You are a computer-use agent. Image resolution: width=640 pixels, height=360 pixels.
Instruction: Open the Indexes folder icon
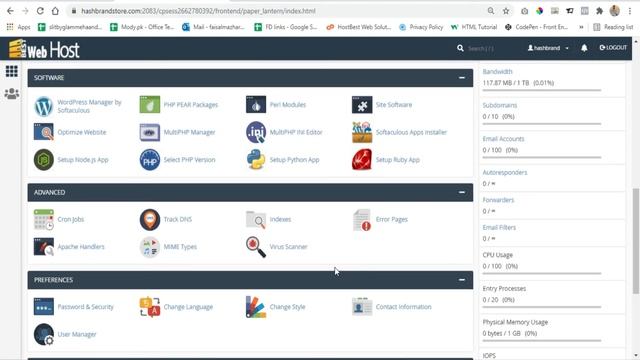(256, 220)
